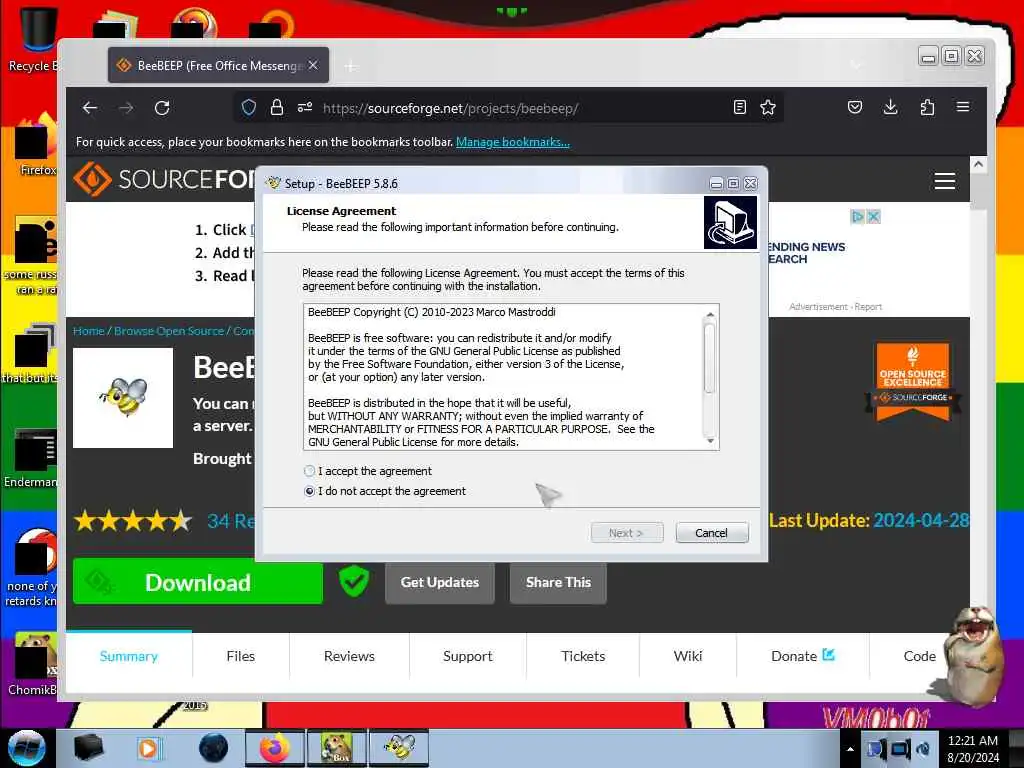The width and height of the screenshot is (1024, 768).
Task: Click the BeeBEEP bee project thumbnail
Action: pyautogui.click(x=123, y=398)
